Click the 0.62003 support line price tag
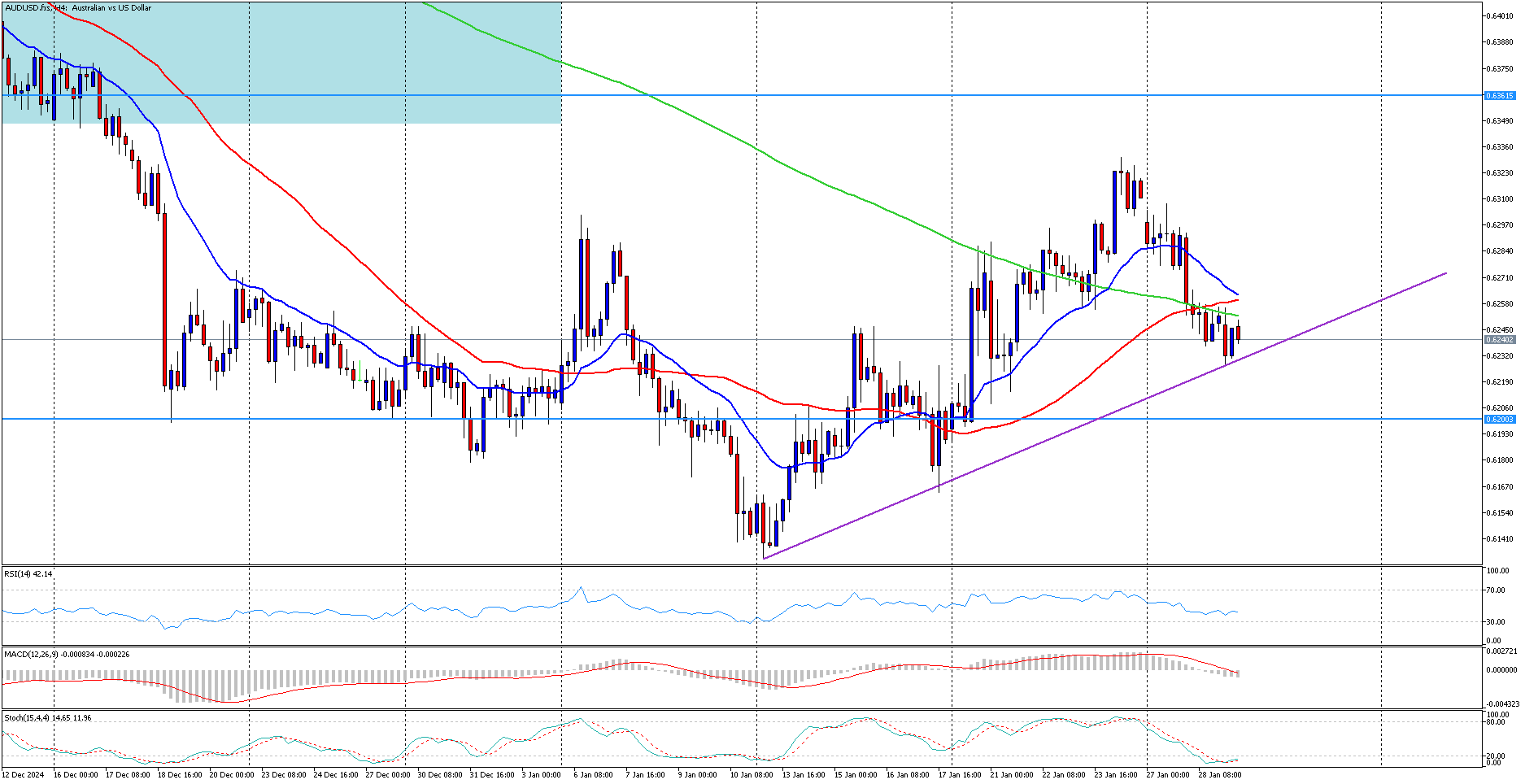Screen dimensions: 1525x784 1500,420
